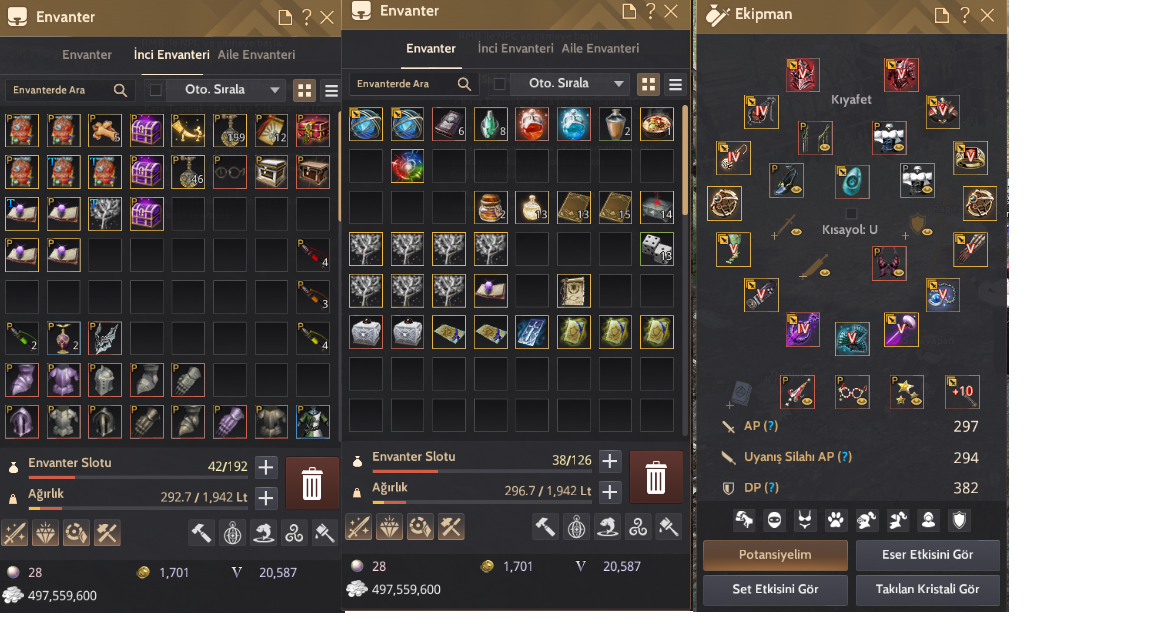
Task: Open help icon in Ekipman window
Action: pyautogui.click(x=964, y=15)
